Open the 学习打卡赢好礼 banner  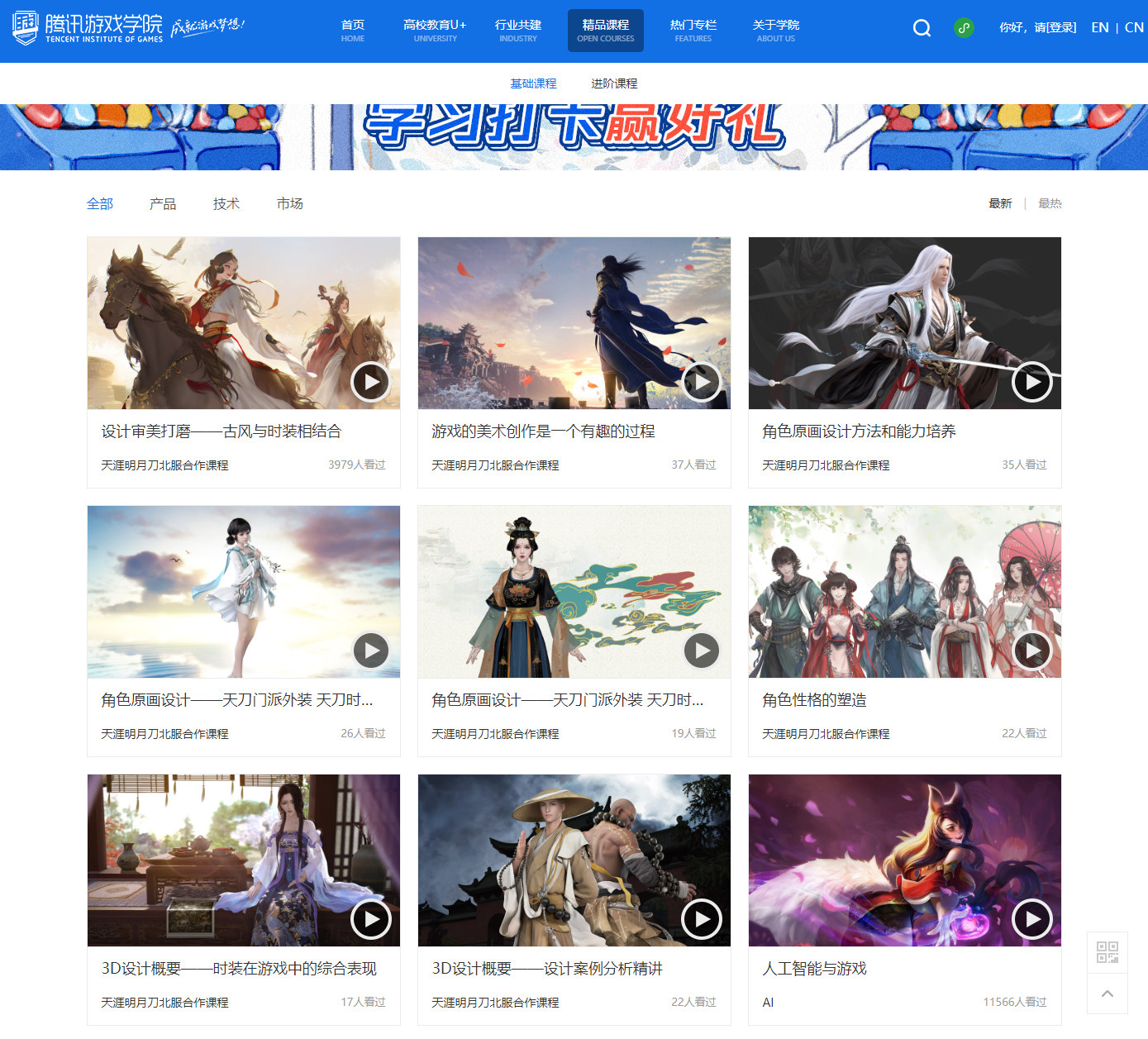coord(574,137)
